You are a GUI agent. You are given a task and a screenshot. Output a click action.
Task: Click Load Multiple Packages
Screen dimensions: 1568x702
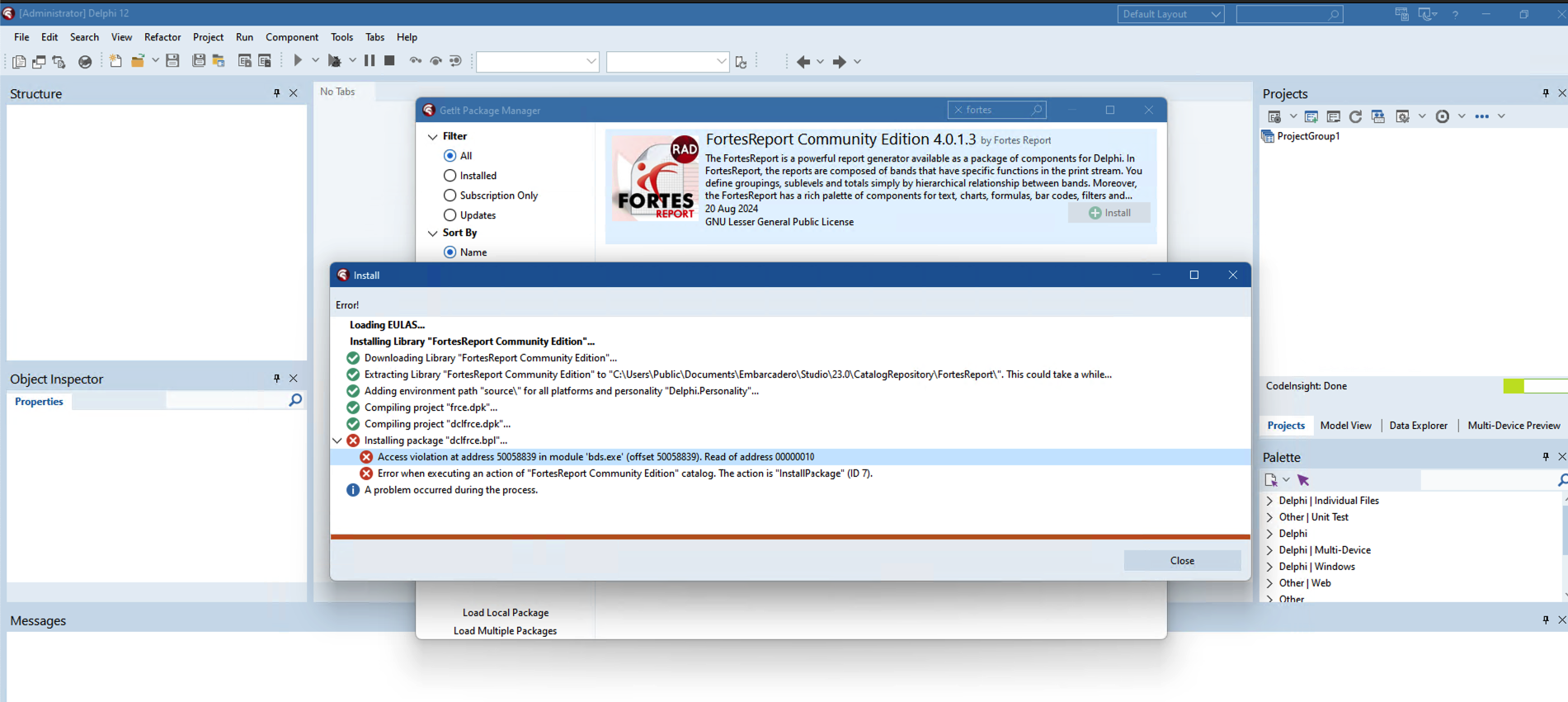point(505,631)
